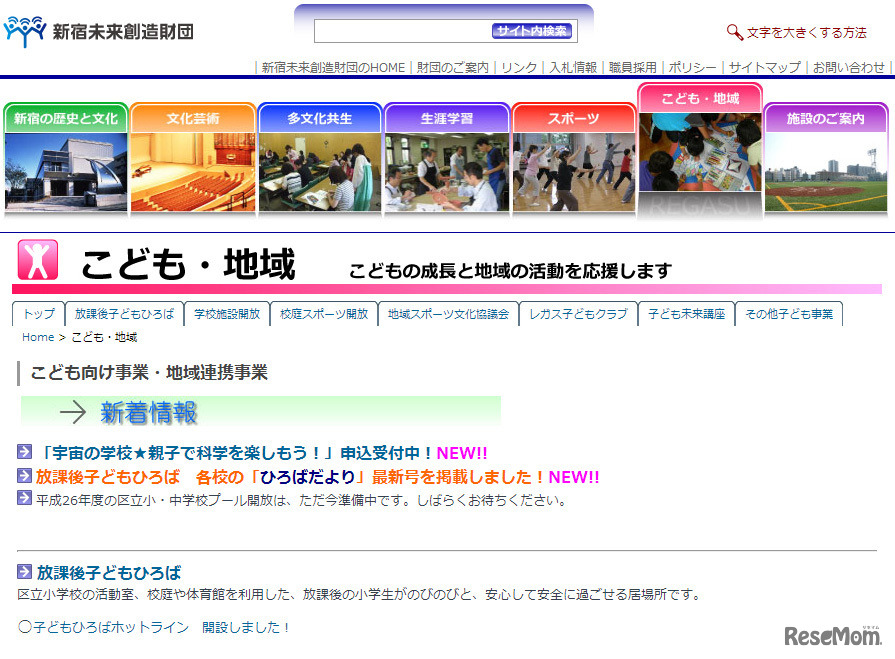Open the レガス子どもクラブ tab
895x659 pixels.
(576, 312)
